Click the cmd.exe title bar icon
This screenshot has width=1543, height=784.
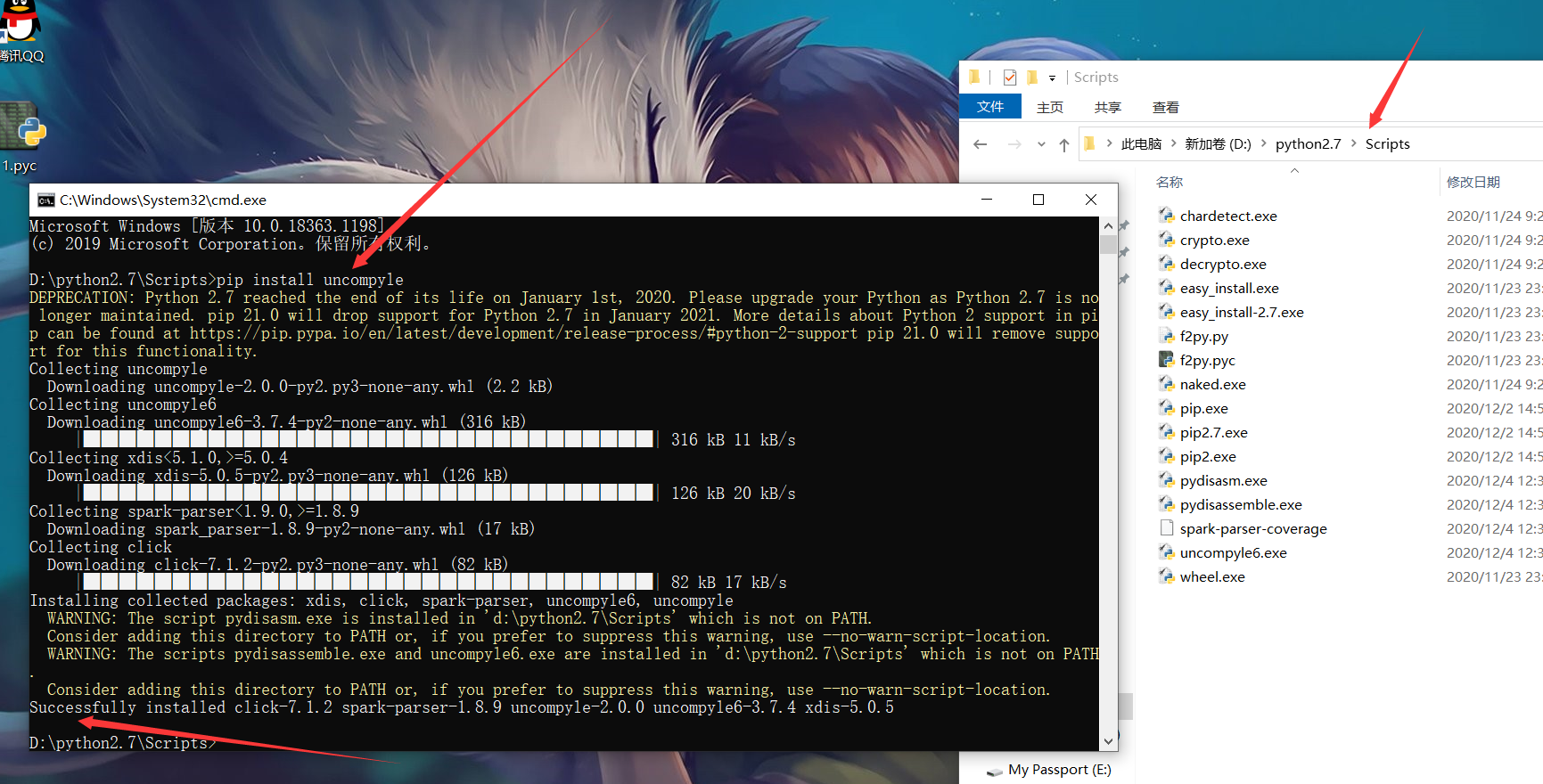[x=45, y=200]
